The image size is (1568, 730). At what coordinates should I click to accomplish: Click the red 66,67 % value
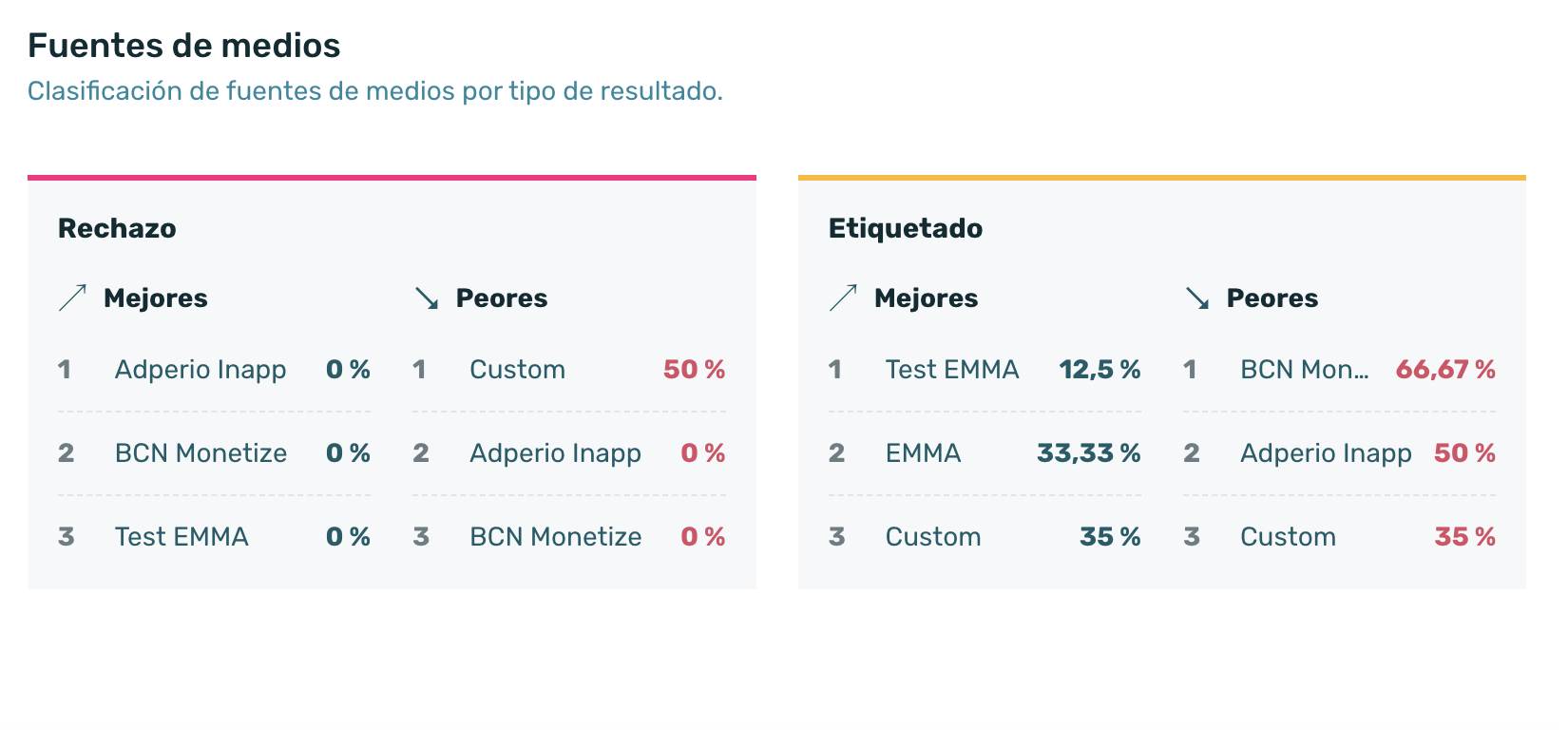click(x=1445, y=370)
